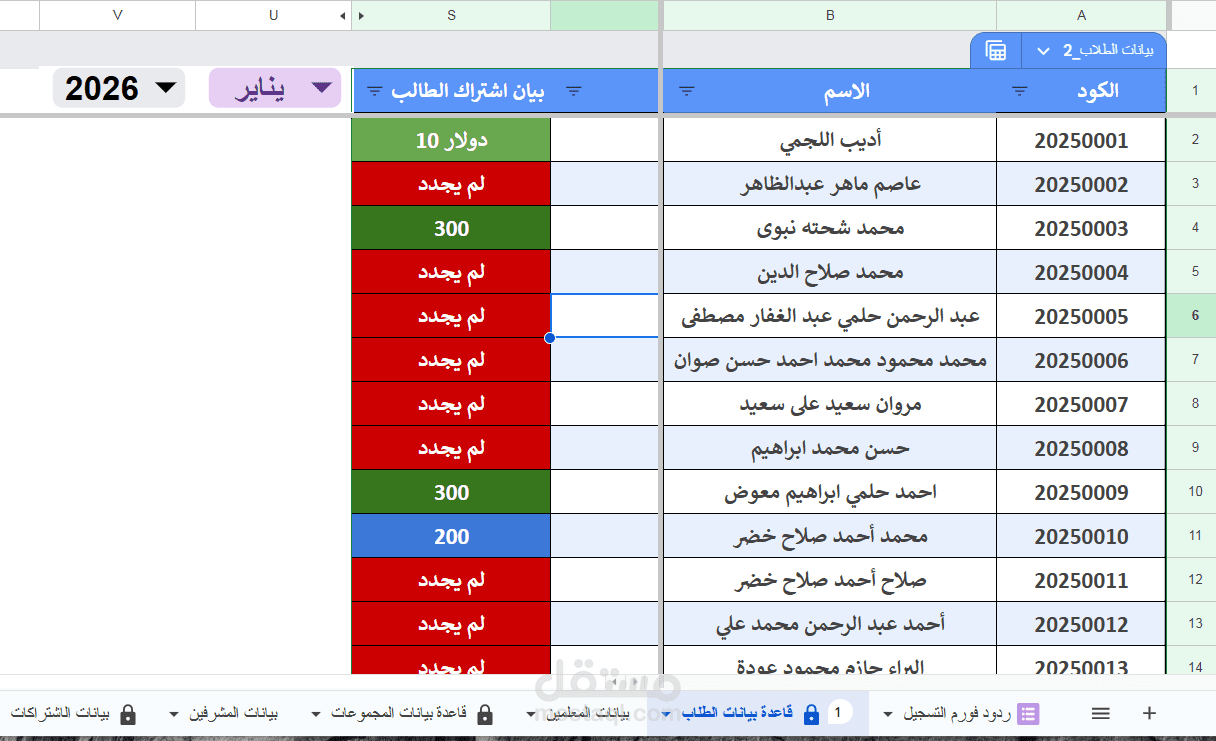Open the 2026 year dropdown

click(119, 88)
